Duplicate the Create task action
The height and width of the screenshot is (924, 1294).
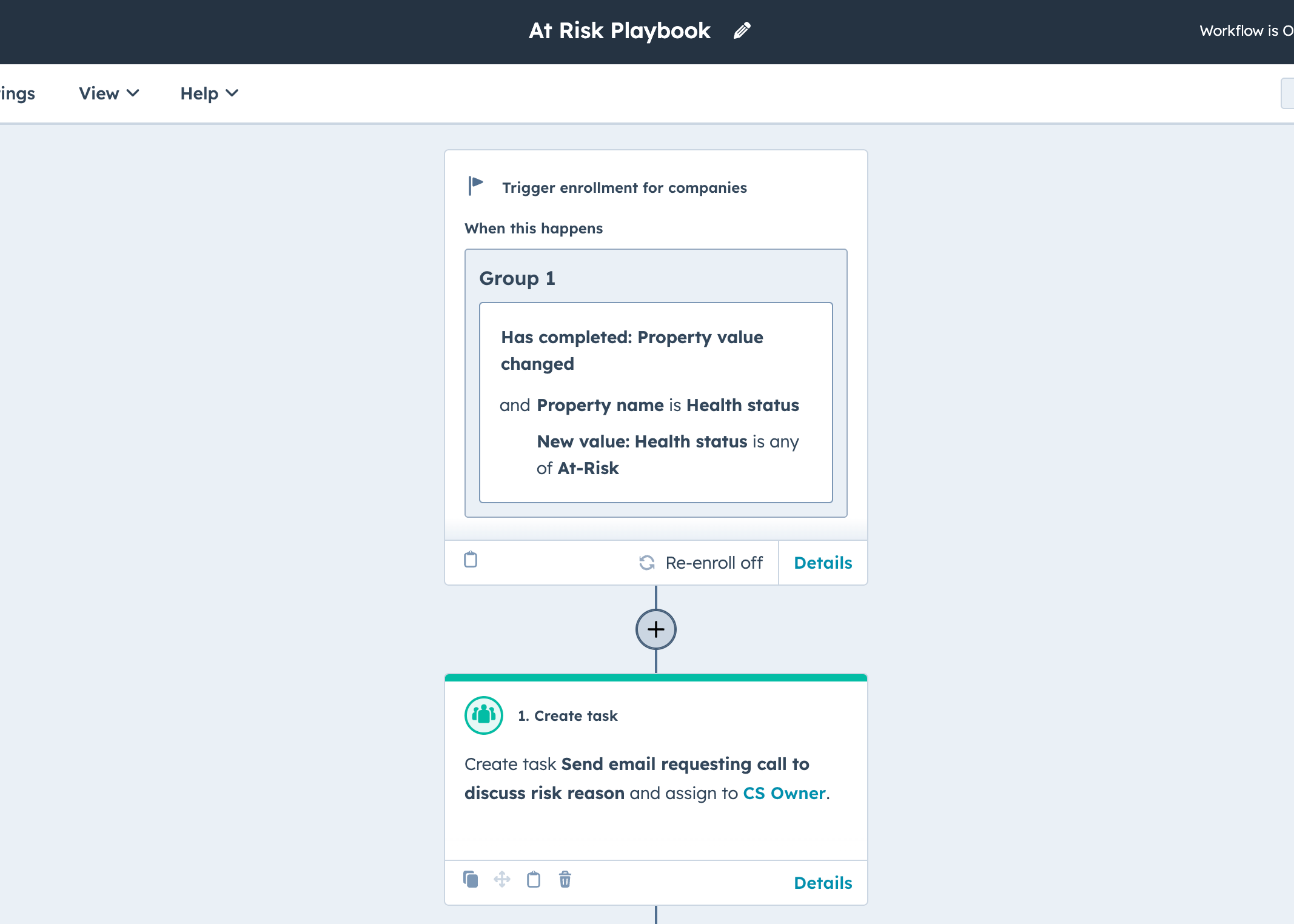(x=471, y=879)
